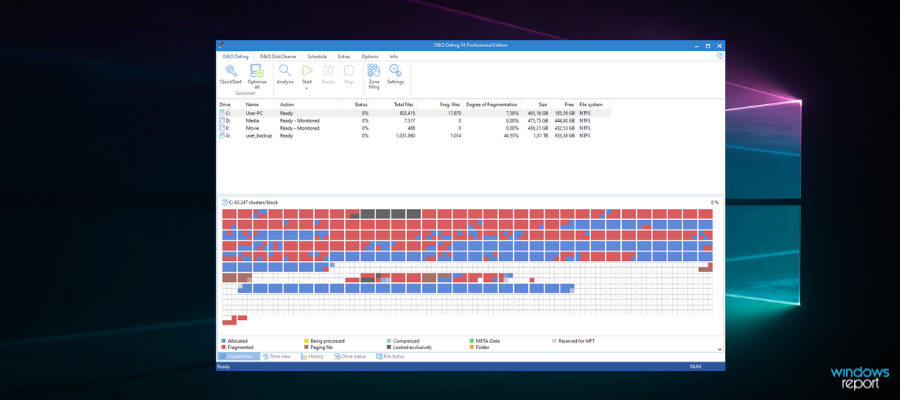The width and height of the screenshot is (900, 400).
Task: Click drive icon for G: row
Action: pos(222,135)
